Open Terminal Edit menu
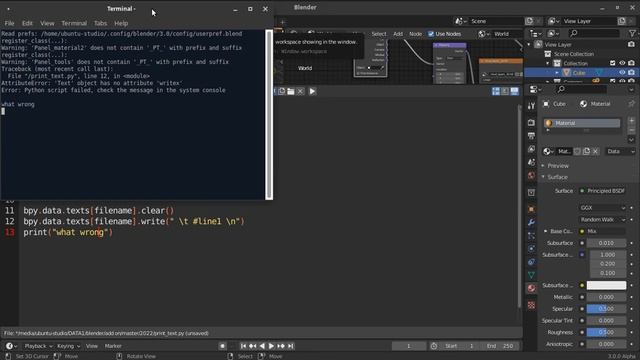 (x=27, y=23)
